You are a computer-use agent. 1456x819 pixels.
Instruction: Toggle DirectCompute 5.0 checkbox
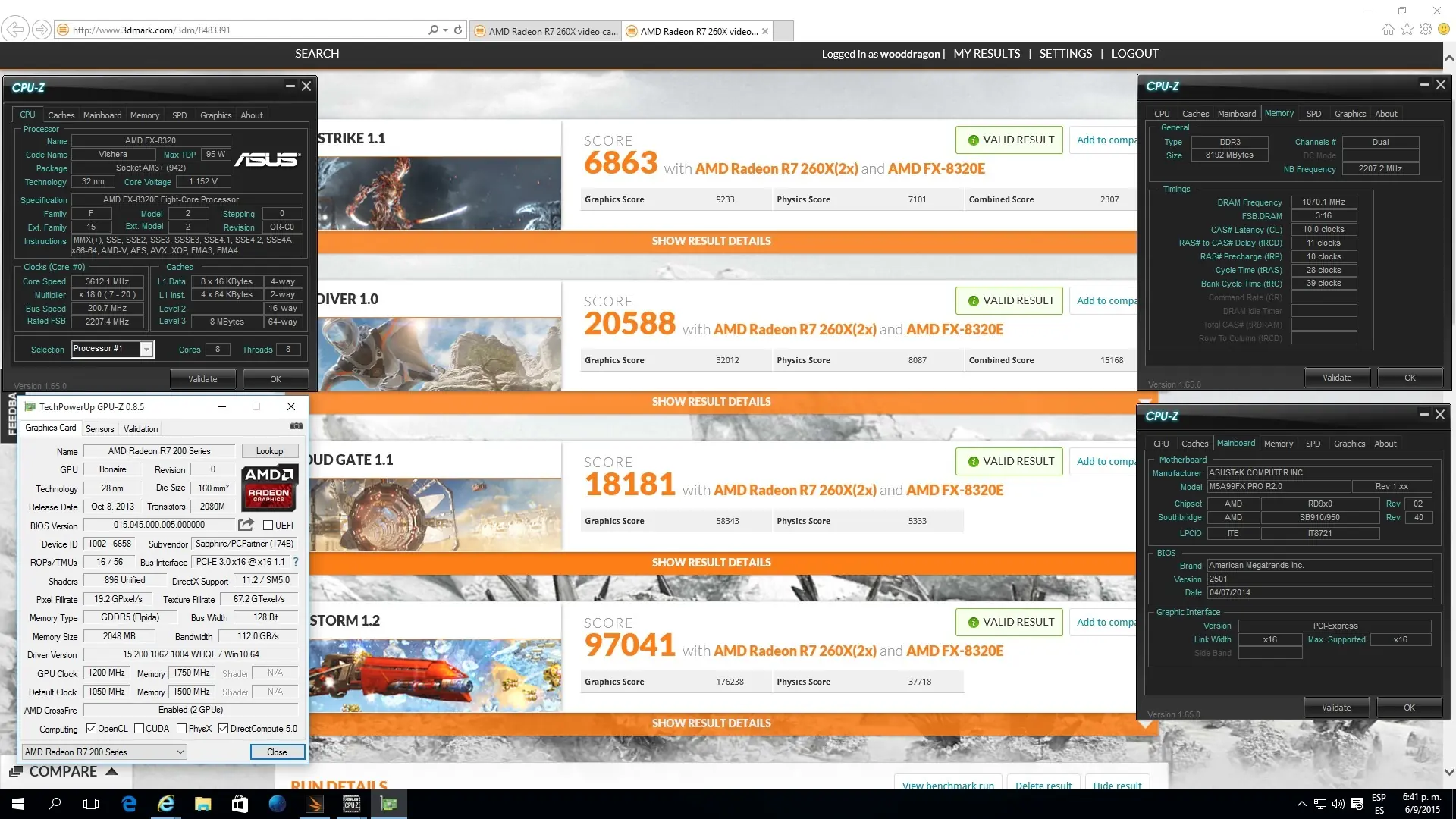click(223, 729)
